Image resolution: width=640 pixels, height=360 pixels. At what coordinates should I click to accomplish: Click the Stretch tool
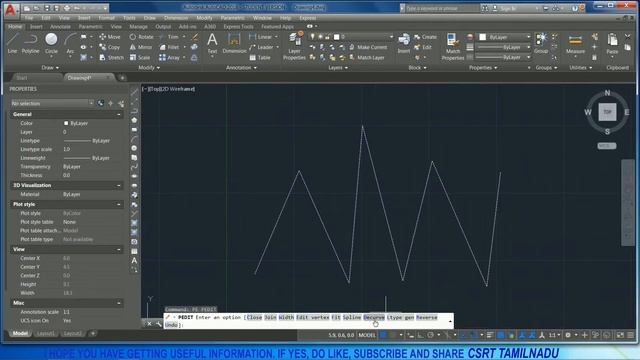click(111, 58)
